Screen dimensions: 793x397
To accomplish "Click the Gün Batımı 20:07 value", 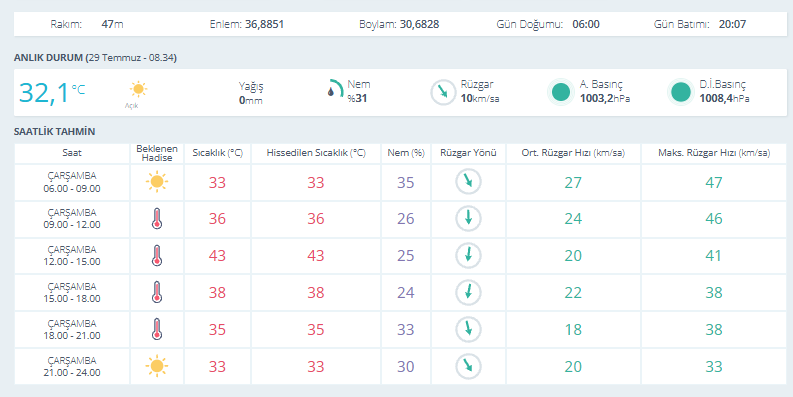I will pos(732,24).
